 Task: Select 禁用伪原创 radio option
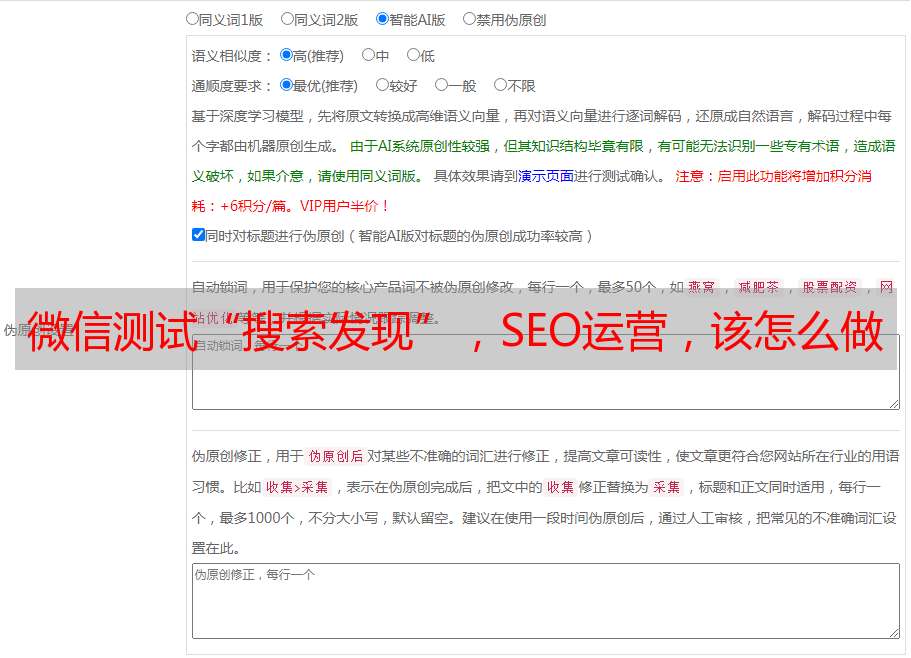469,19
